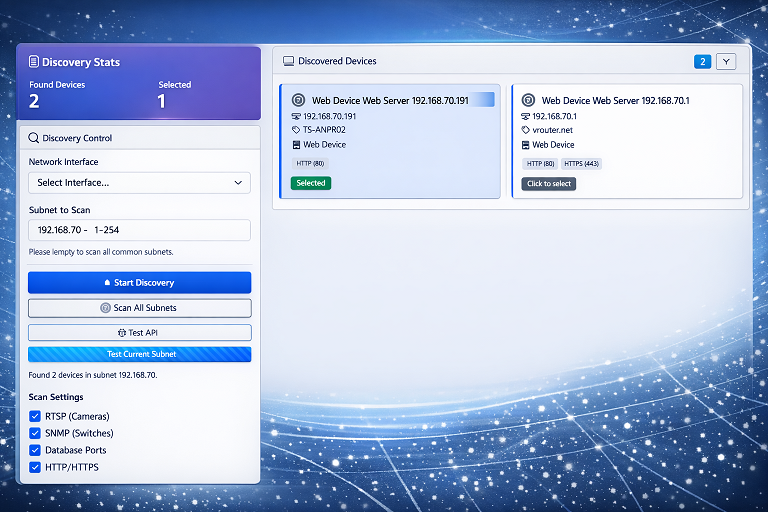The image size is (768, 512).
Task: Click the device icon for 192.168.70.1 server
Action: point(527,100)
